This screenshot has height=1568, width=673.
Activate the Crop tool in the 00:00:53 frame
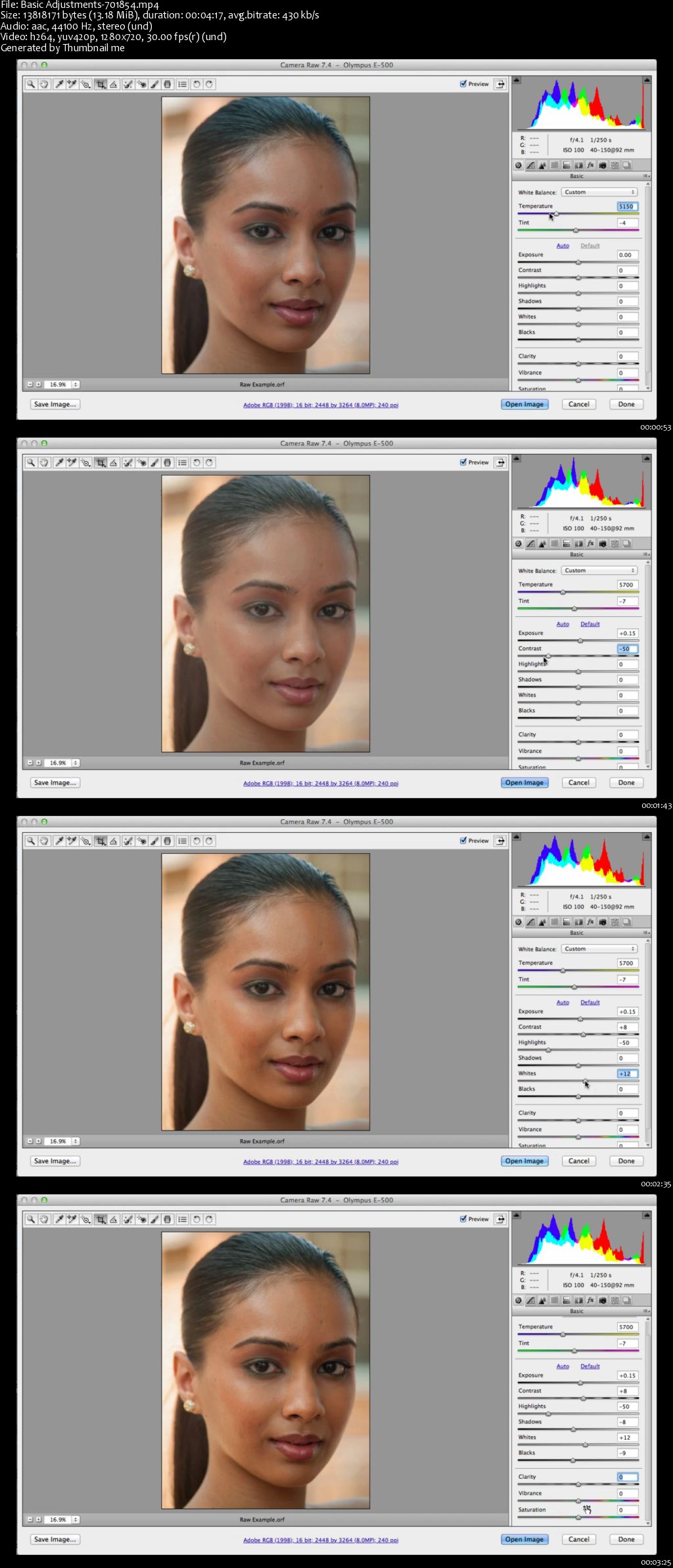tap(101, 84)
